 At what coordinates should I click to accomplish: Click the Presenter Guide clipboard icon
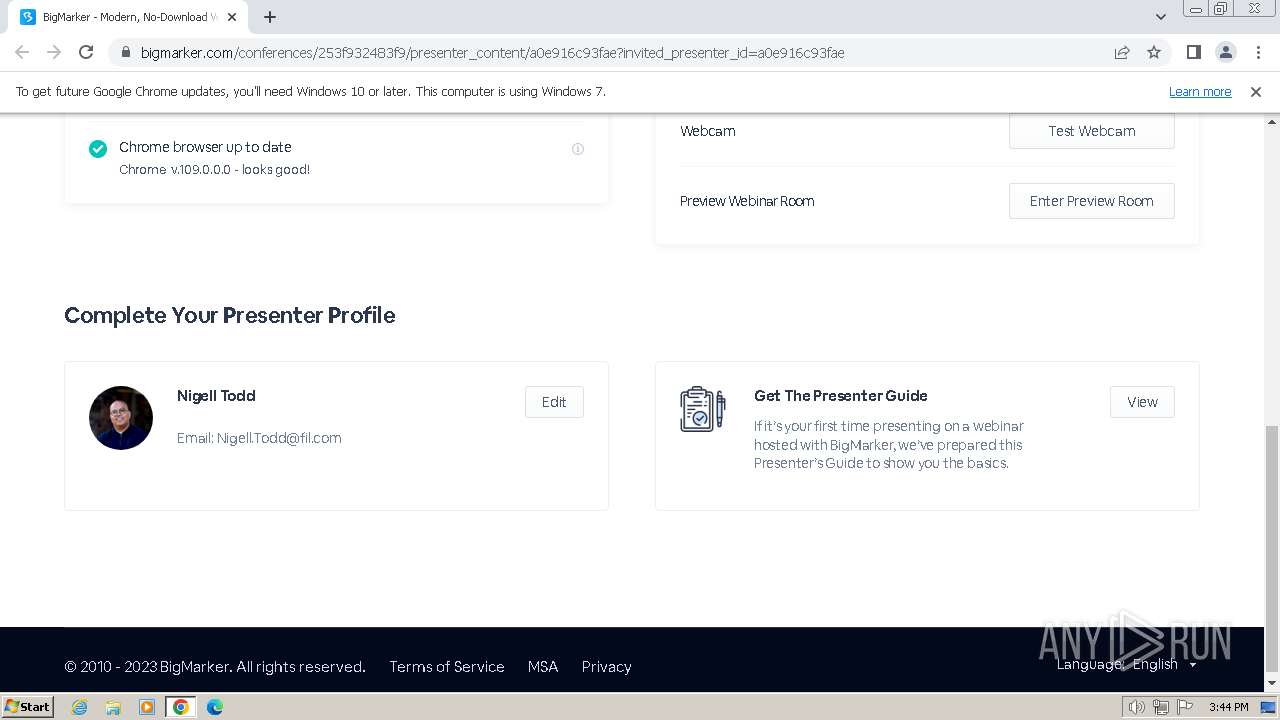[702, 409]
